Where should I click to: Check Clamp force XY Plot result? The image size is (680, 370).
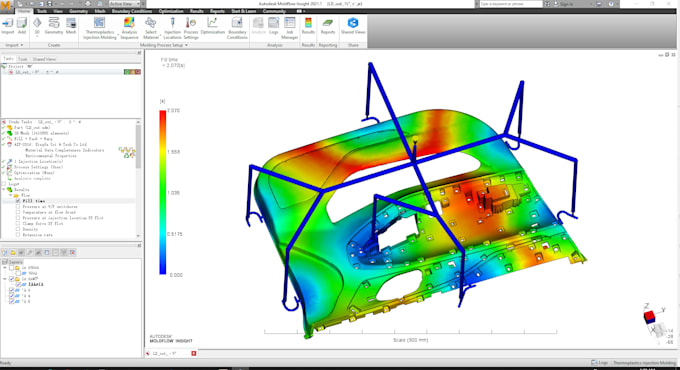point(18,223)
